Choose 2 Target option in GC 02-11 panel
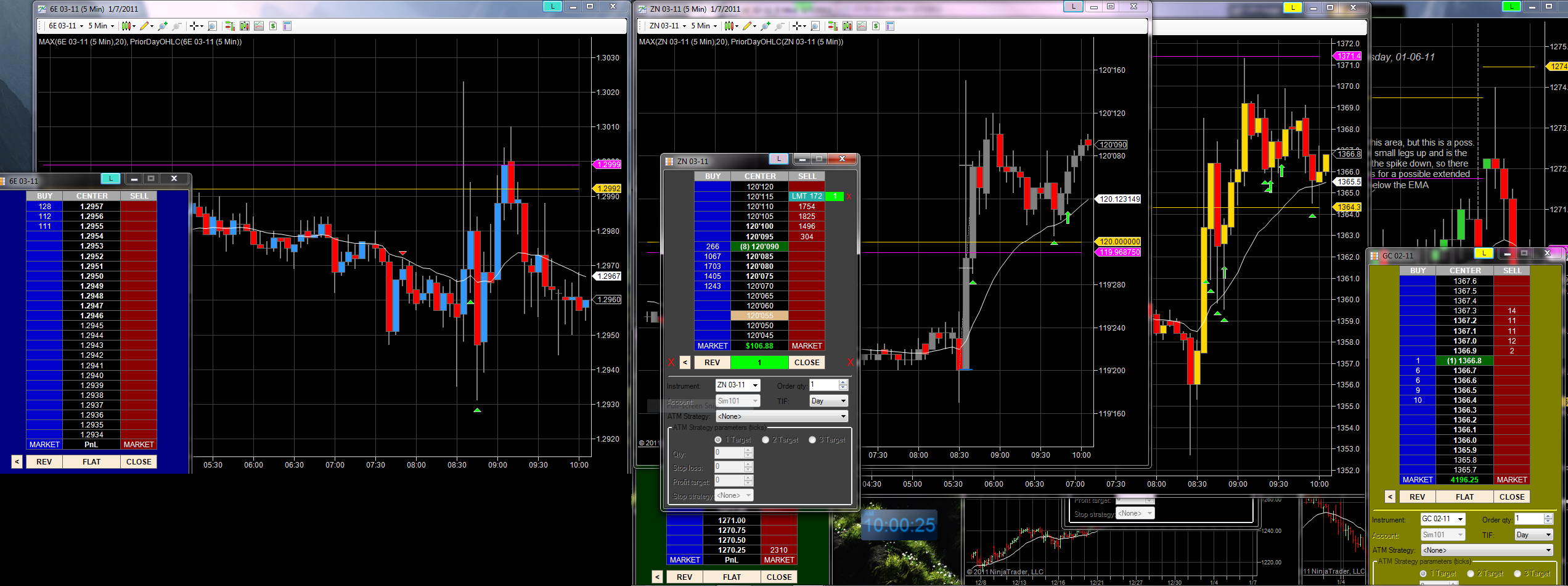Viewport: 1568px width, 586px height. point(1471,574)
